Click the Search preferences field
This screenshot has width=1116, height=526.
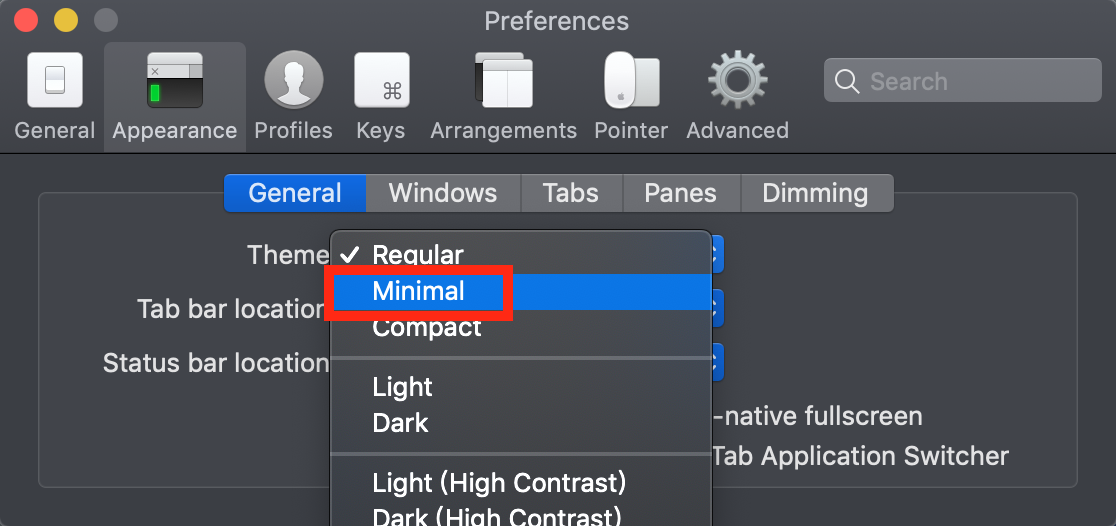tap(962, 80)
